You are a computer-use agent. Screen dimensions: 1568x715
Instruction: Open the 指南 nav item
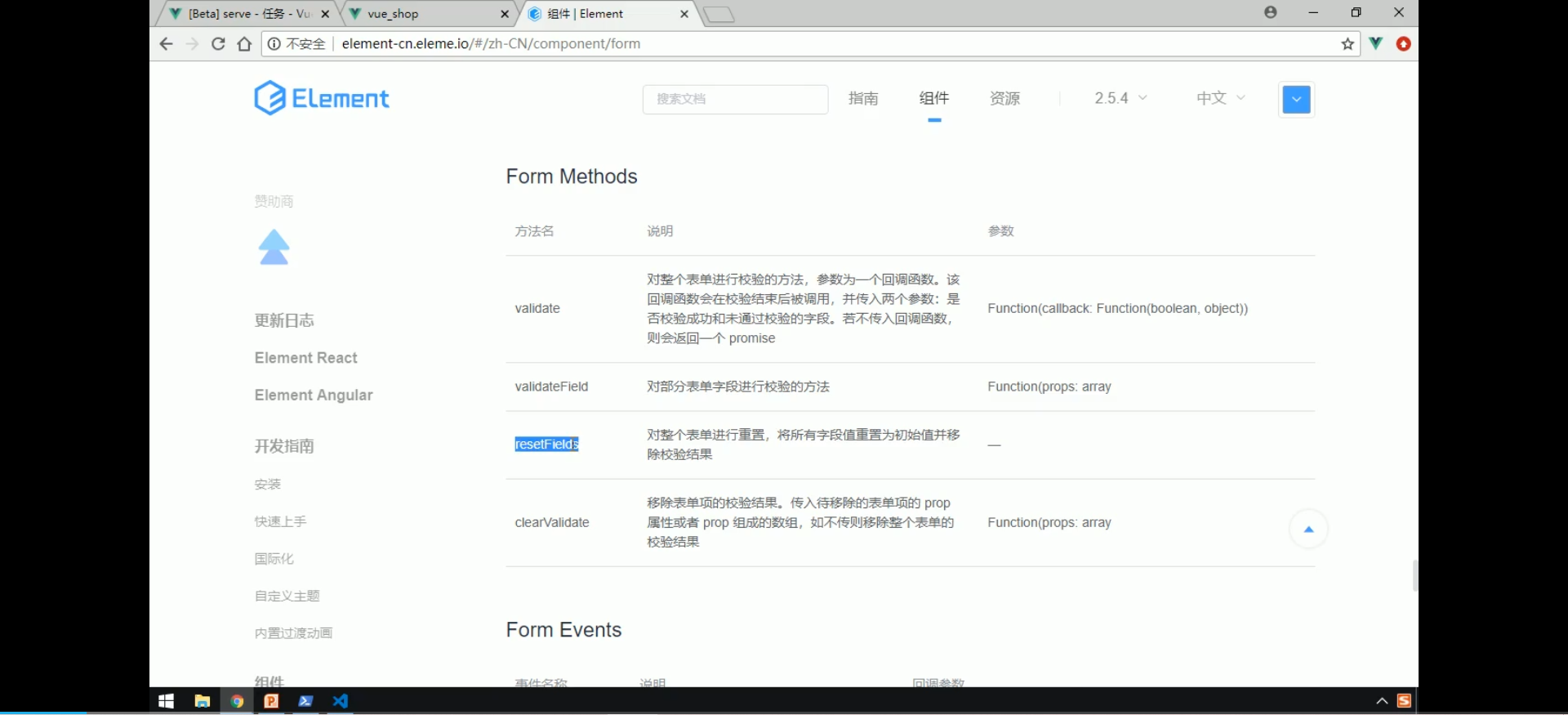click(863, 98)
